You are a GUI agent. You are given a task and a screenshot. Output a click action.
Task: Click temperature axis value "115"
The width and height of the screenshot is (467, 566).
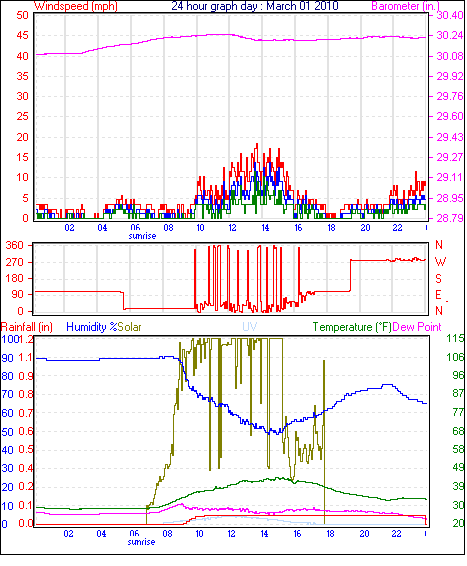[455, 339]
